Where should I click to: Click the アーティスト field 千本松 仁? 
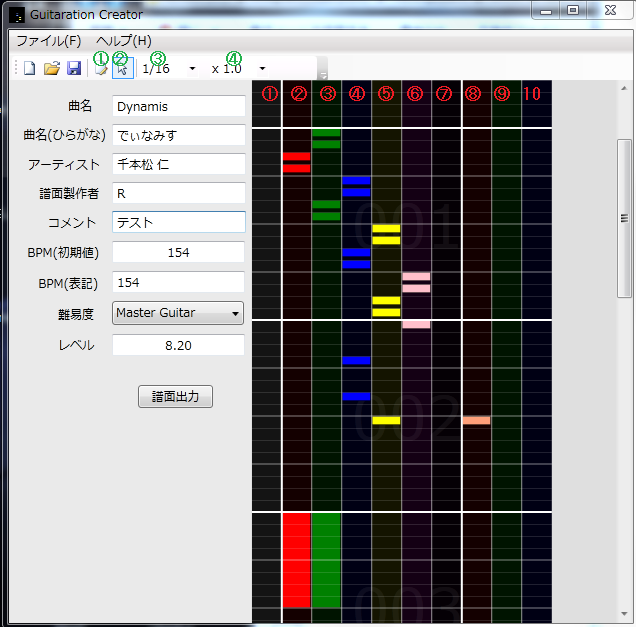178,164
